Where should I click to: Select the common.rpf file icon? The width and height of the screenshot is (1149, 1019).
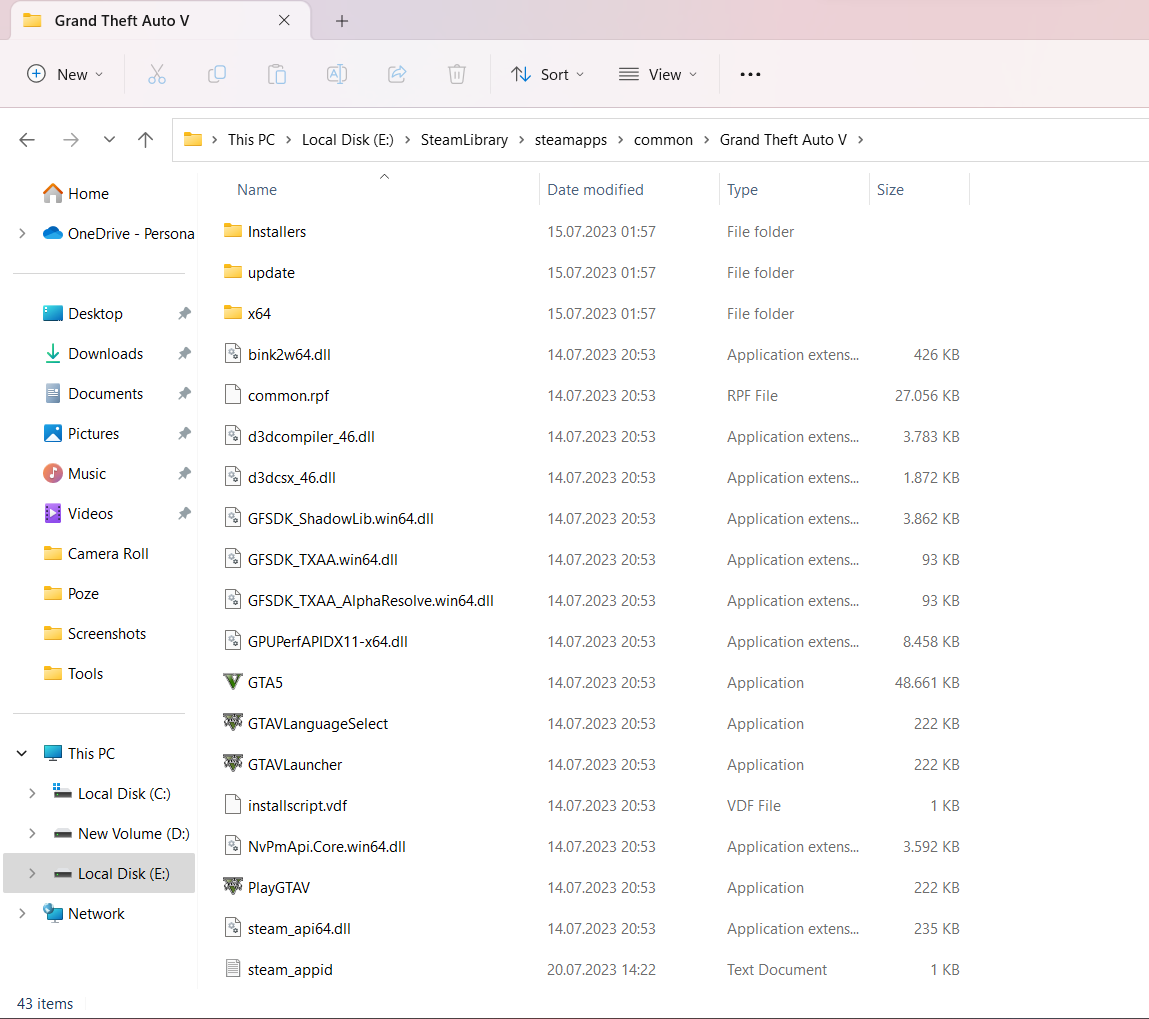pyautogui.click(x=232, y=395)
